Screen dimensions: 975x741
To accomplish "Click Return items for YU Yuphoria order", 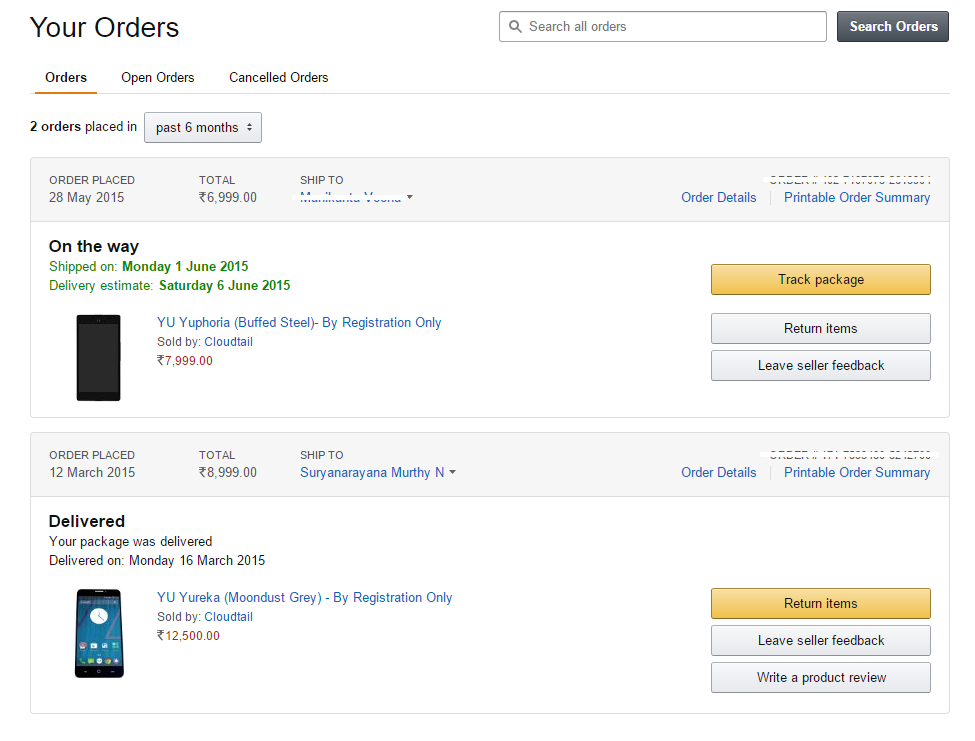I will (821, 329).
